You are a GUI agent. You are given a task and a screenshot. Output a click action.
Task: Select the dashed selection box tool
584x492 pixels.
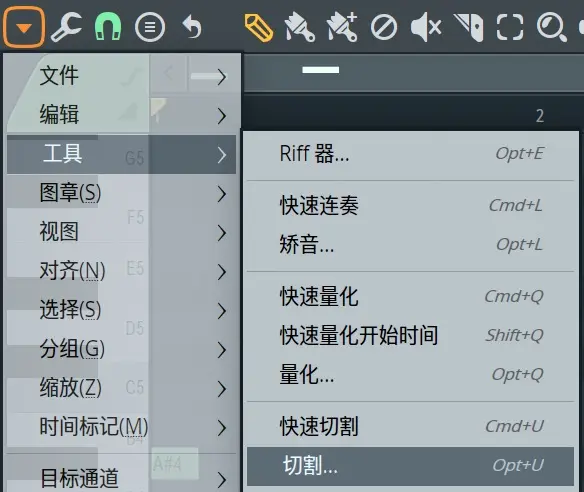click(510, 27)
